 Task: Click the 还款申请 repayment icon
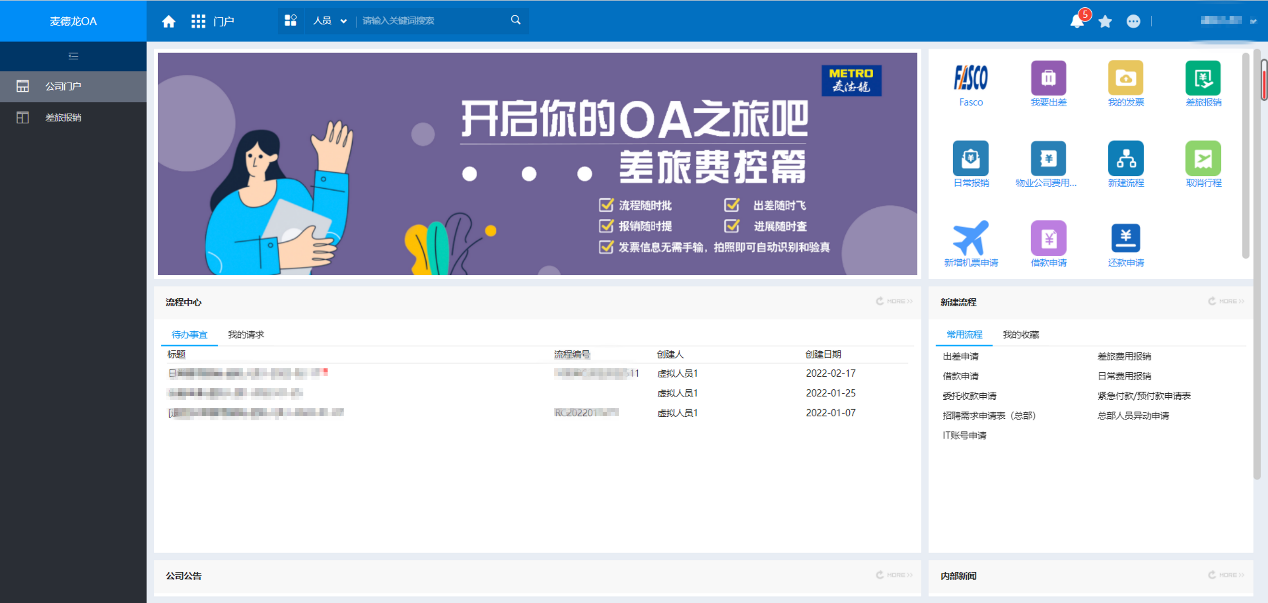tap(1126, 237)
